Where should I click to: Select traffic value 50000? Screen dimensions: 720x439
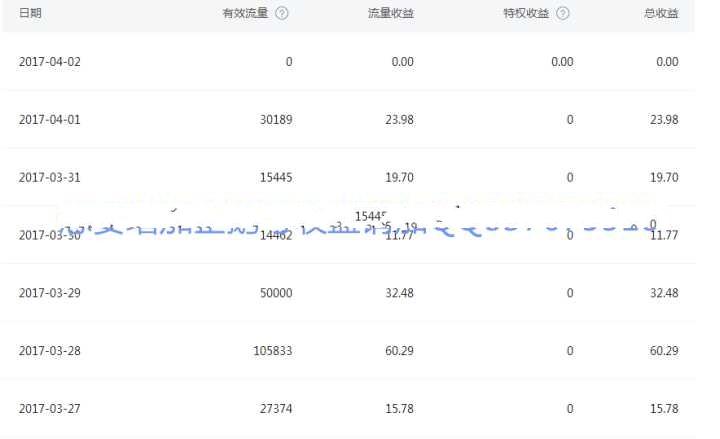point(276,293)
